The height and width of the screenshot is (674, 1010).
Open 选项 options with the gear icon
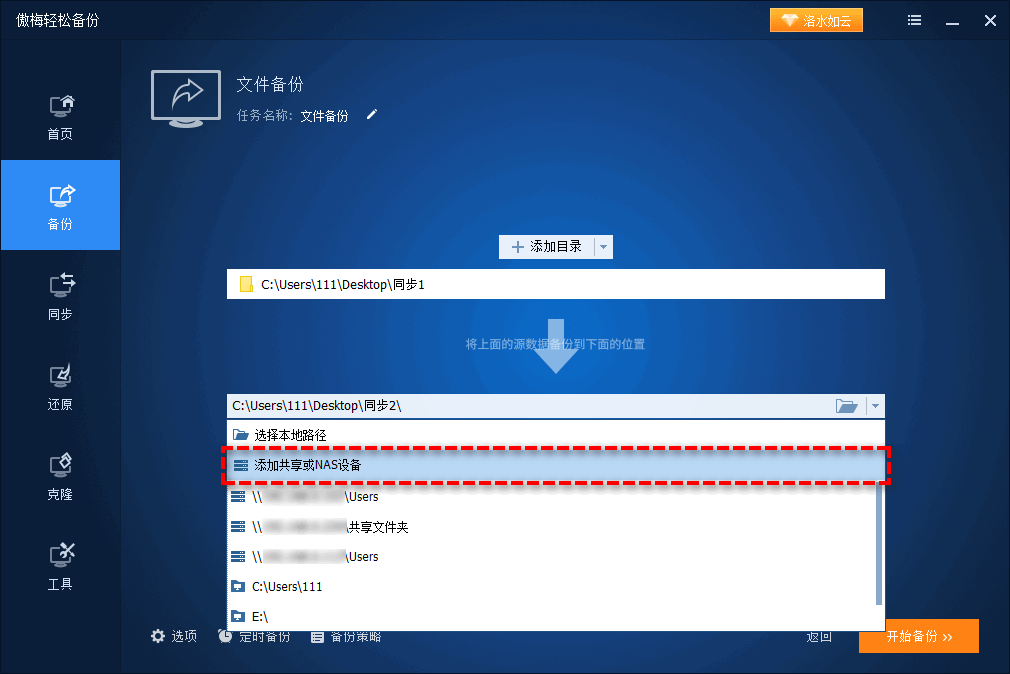pos(174,637)
